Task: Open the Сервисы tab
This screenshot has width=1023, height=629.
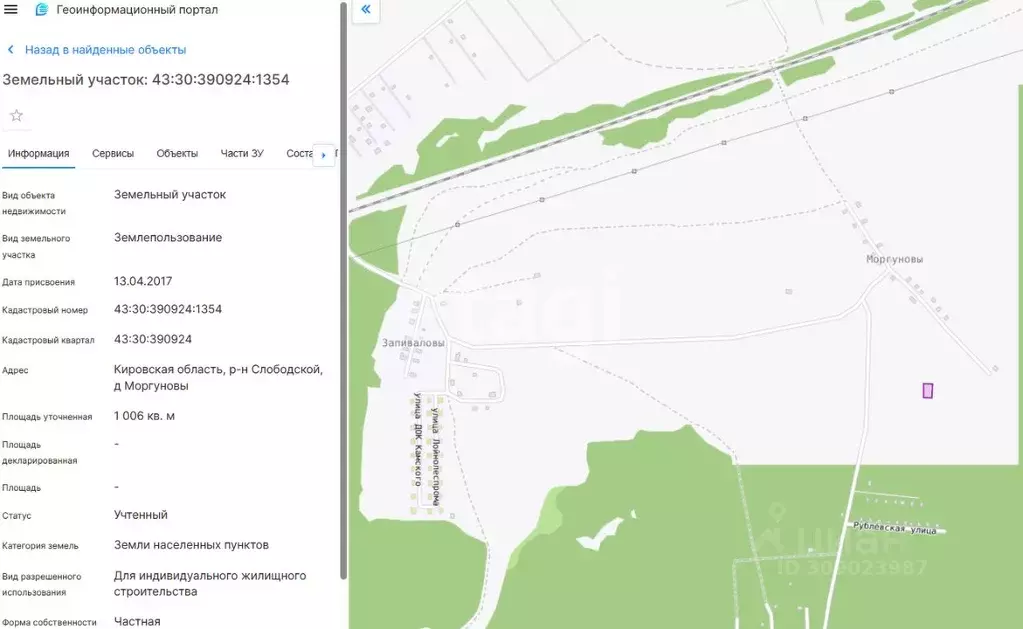Action: [x=113, y=154]
